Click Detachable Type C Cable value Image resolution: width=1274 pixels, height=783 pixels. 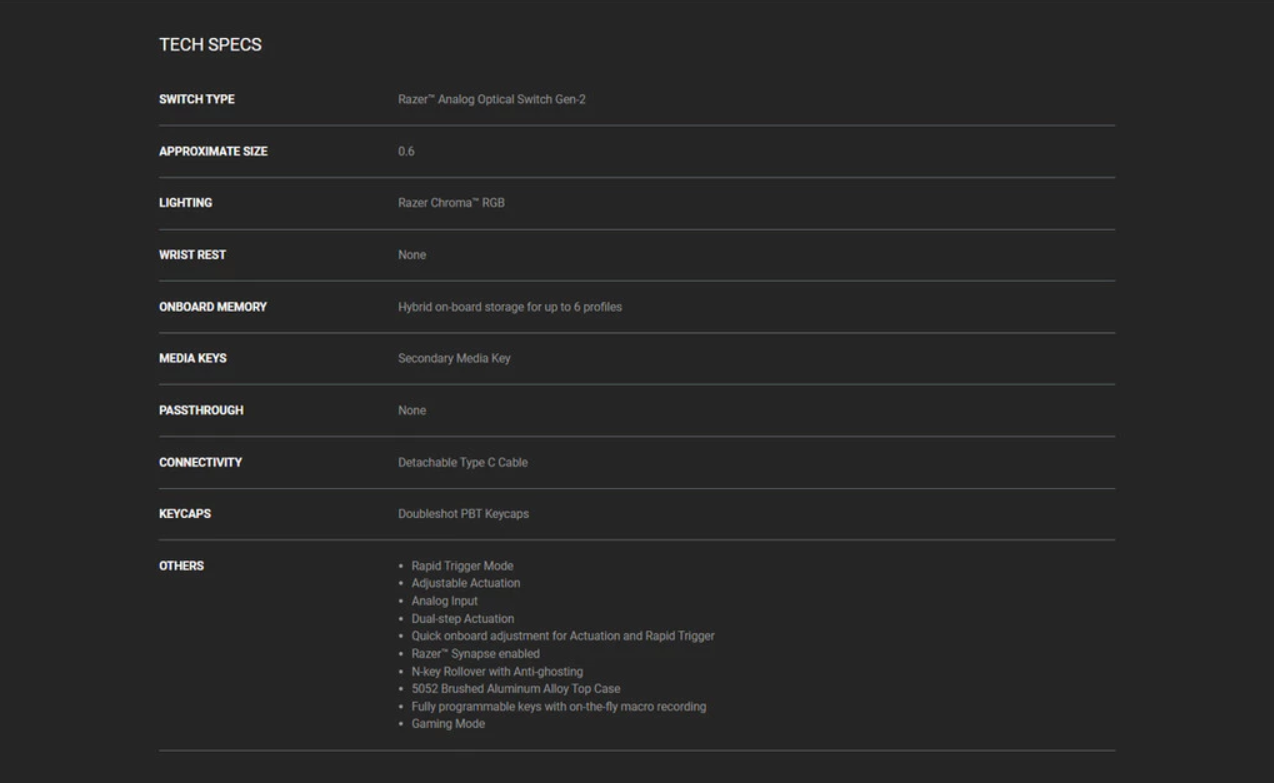click(463, 462)
